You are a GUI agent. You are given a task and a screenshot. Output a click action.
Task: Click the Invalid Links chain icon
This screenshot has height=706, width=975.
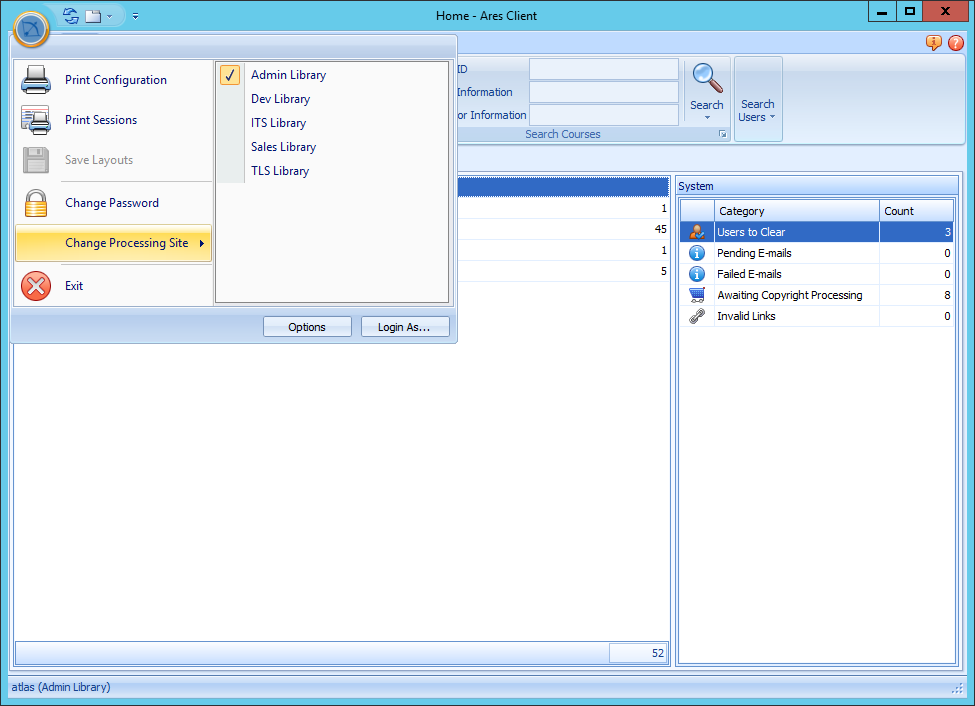[697, 316]
